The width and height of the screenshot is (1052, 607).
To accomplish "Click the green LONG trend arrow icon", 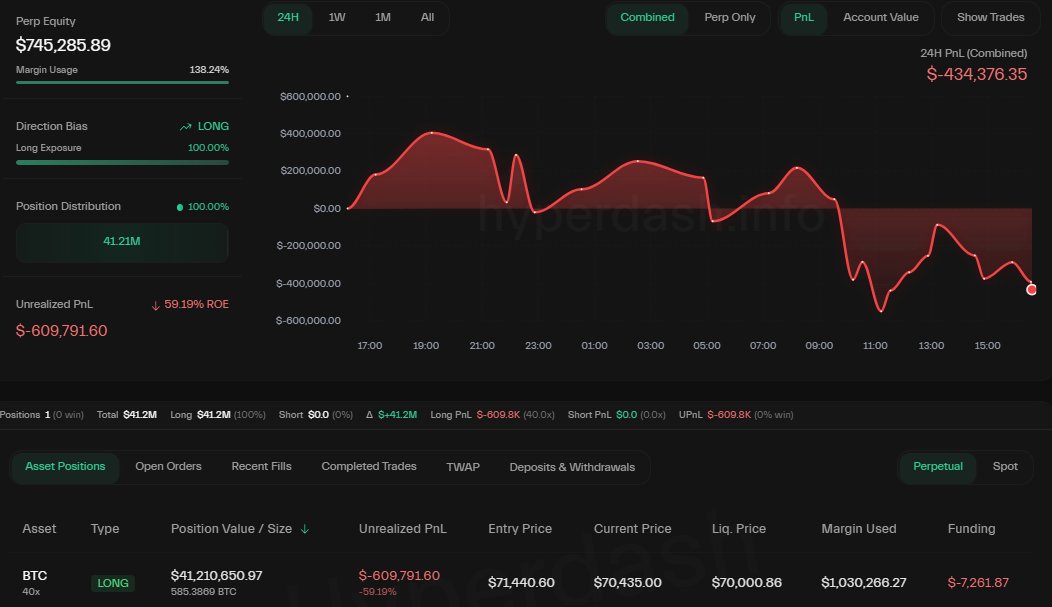I will [x=185, y=126].
